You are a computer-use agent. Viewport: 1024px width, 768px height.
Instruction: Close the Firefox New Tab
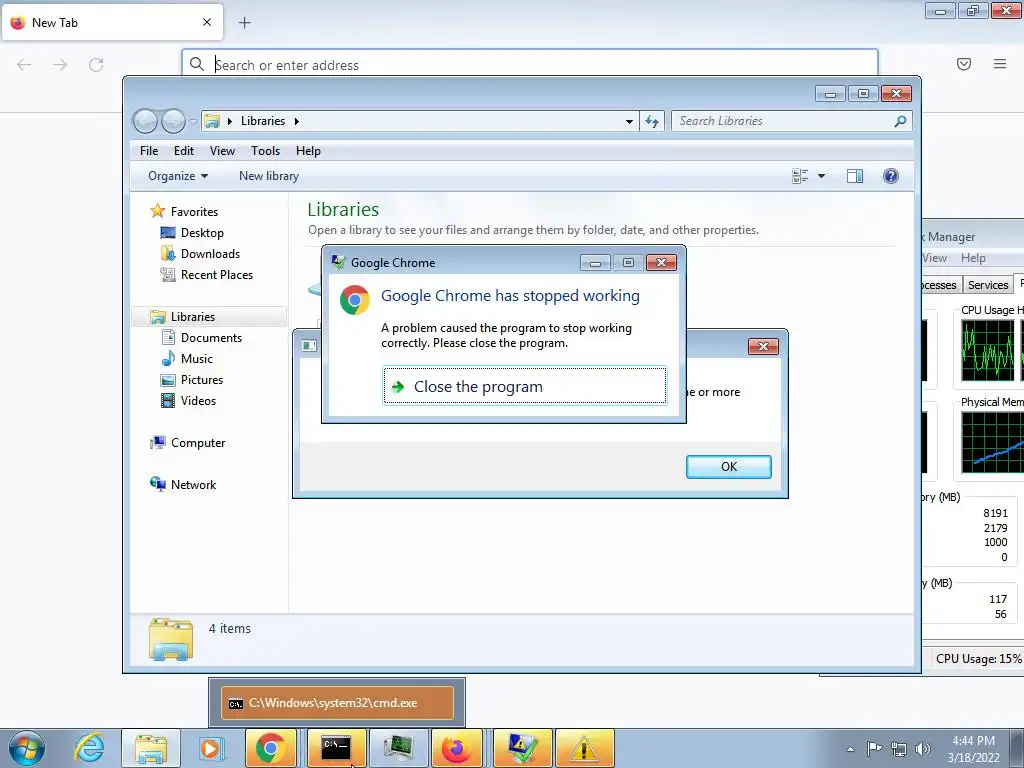click(x=207, y=22)
